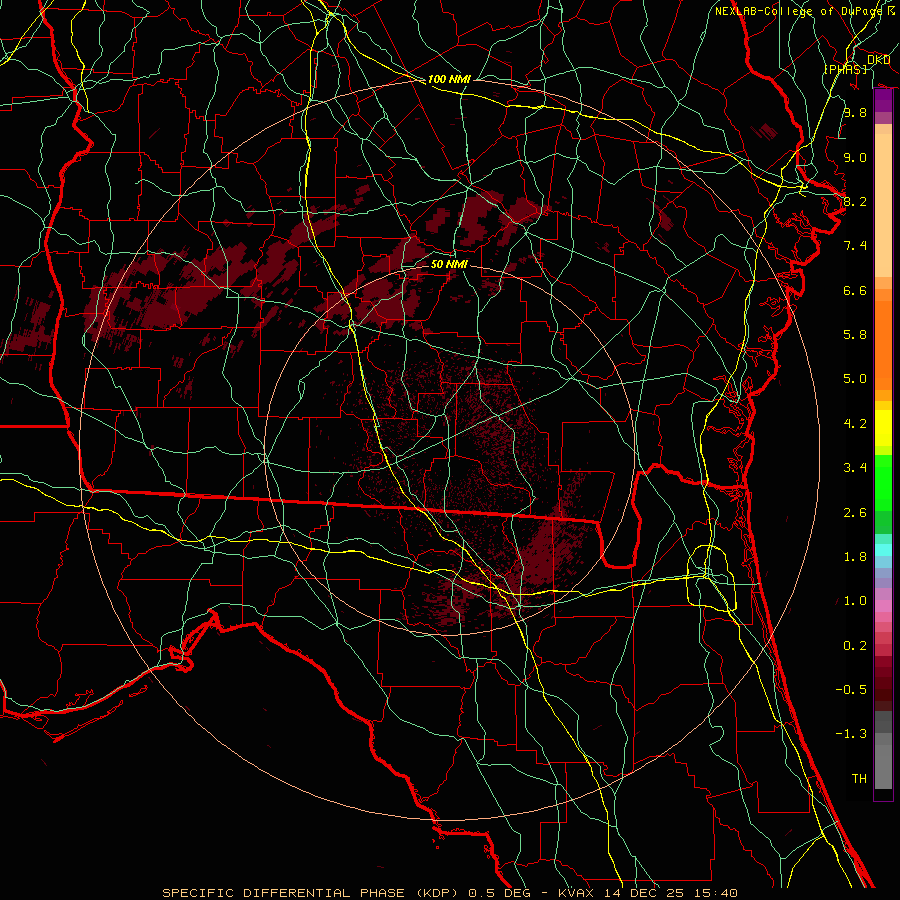Image resolution: width=900 pixels, height=900 pixels.
Task: Click the Specific Differential Phase (KDP) title text
Action: coord(308,892)
